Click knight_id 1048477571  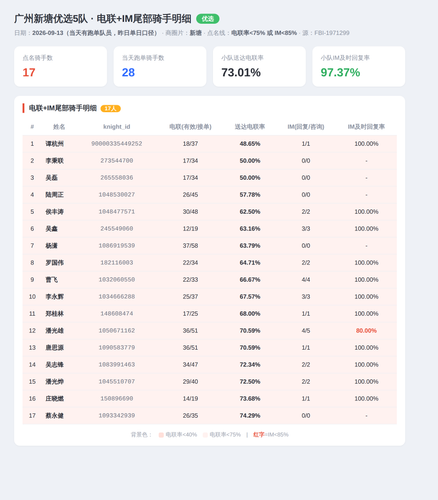tap(117, 212)
